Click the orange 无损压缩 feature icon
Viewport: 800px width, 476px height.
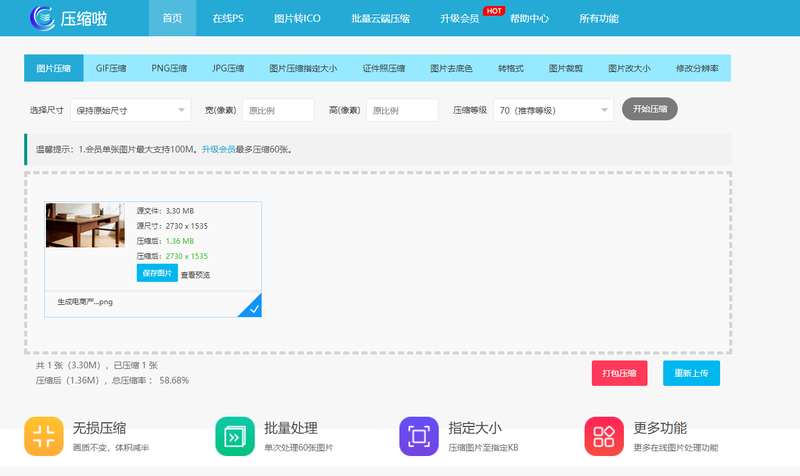click(44, 436)
